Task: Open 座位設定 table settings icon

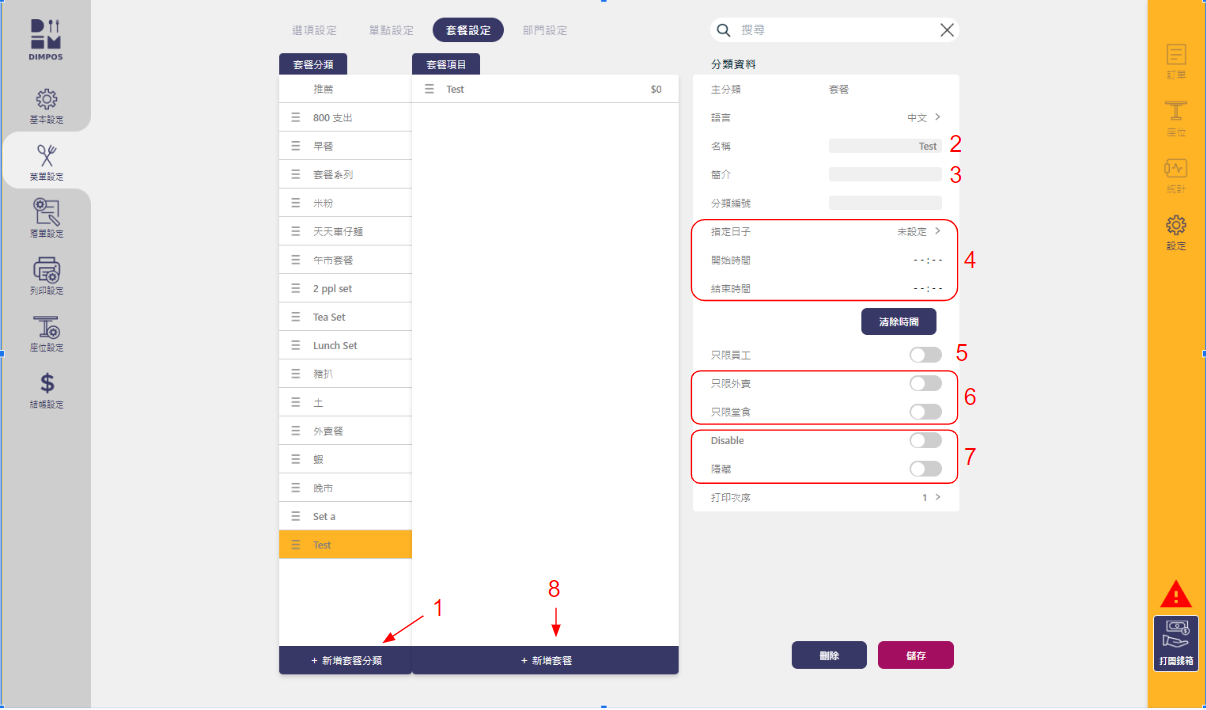Action: (x=46, y=333)
